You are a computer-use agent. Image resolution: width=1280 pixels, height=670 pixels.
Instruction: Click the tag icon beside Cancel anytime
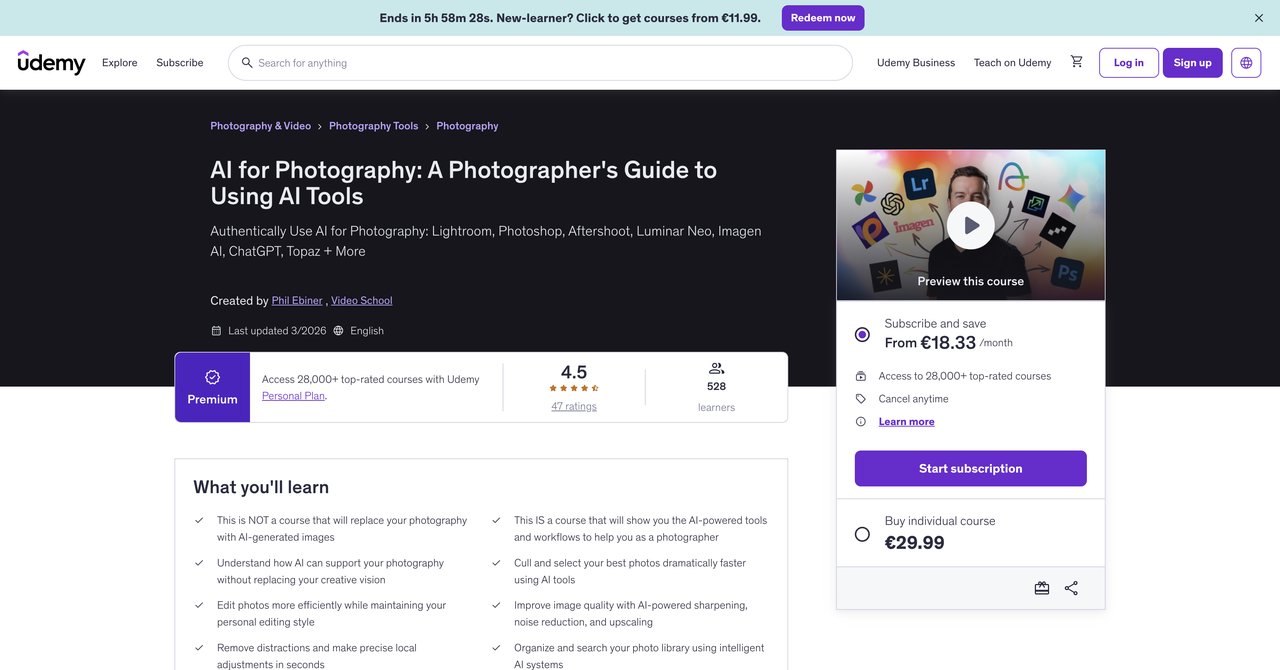pyautogui.click(x=861, y=399)
